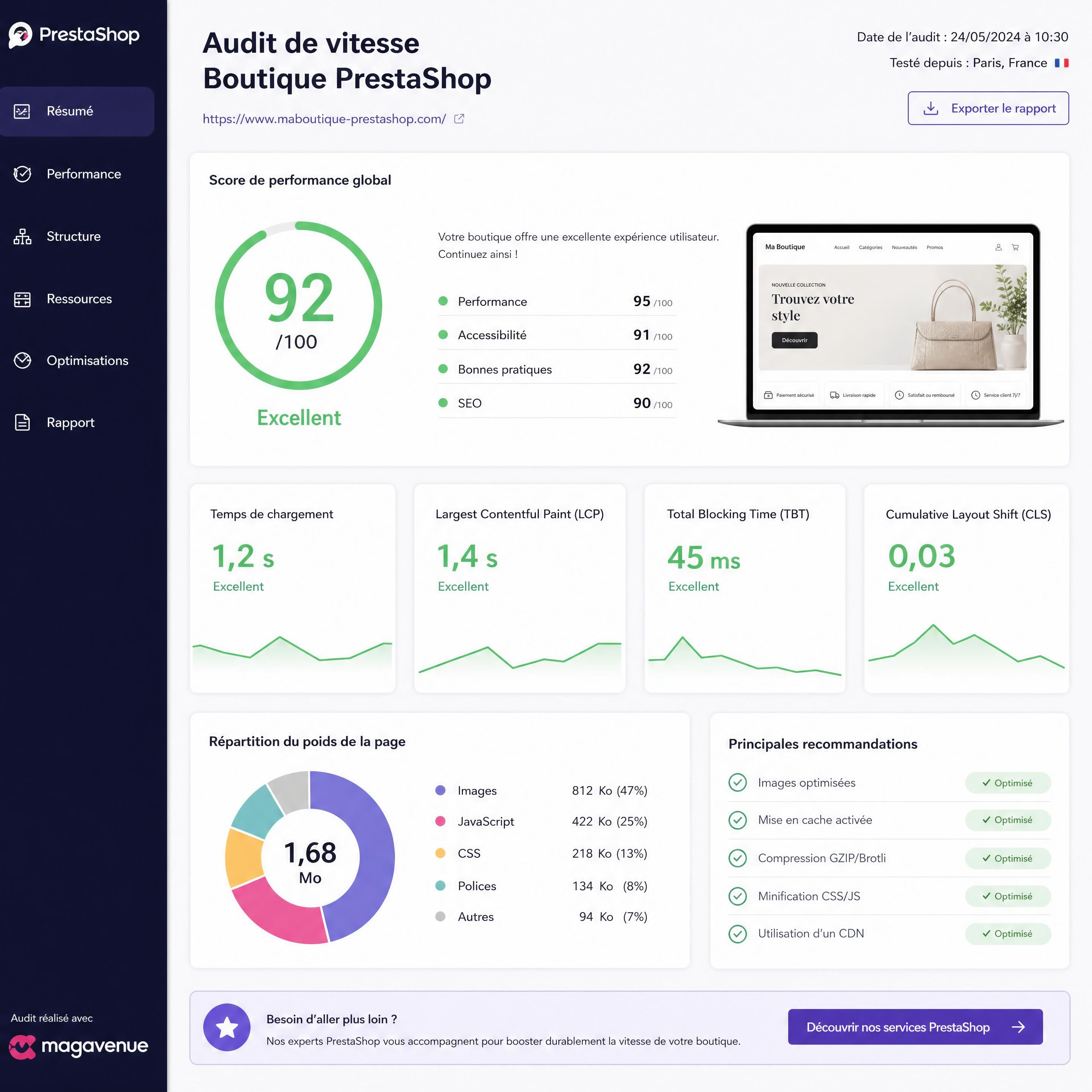Open the Temps de chargement card
The height and width of the screenshot is (1092, 1092).
[293, 588]
